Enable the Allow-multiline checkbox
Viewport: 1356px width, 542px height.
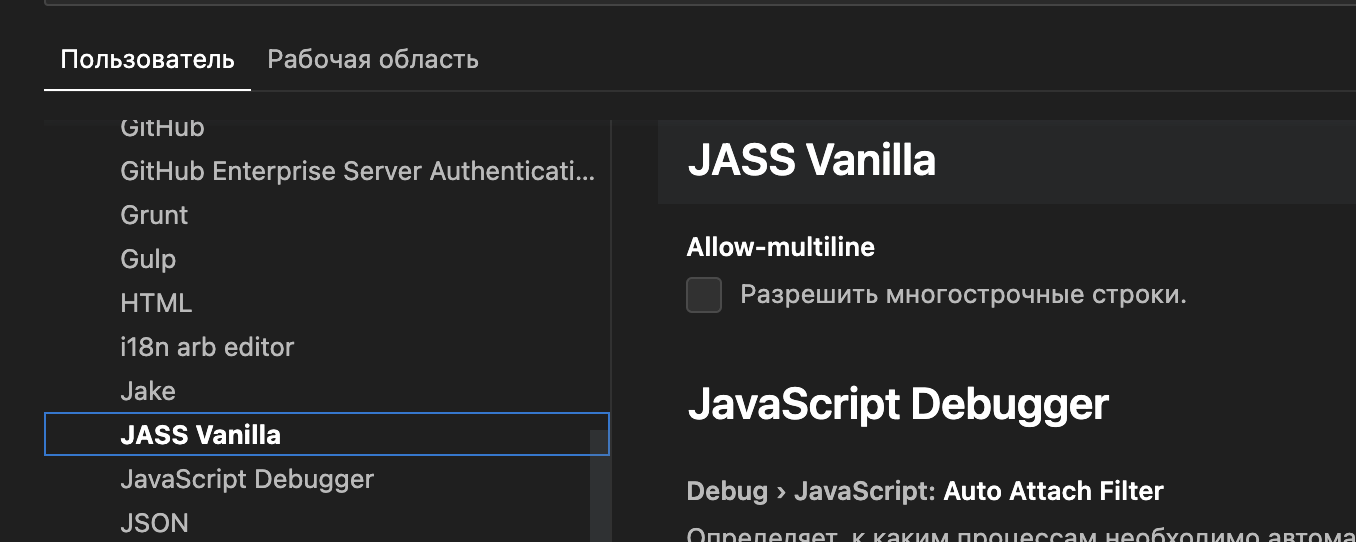[x=704, y=295]
